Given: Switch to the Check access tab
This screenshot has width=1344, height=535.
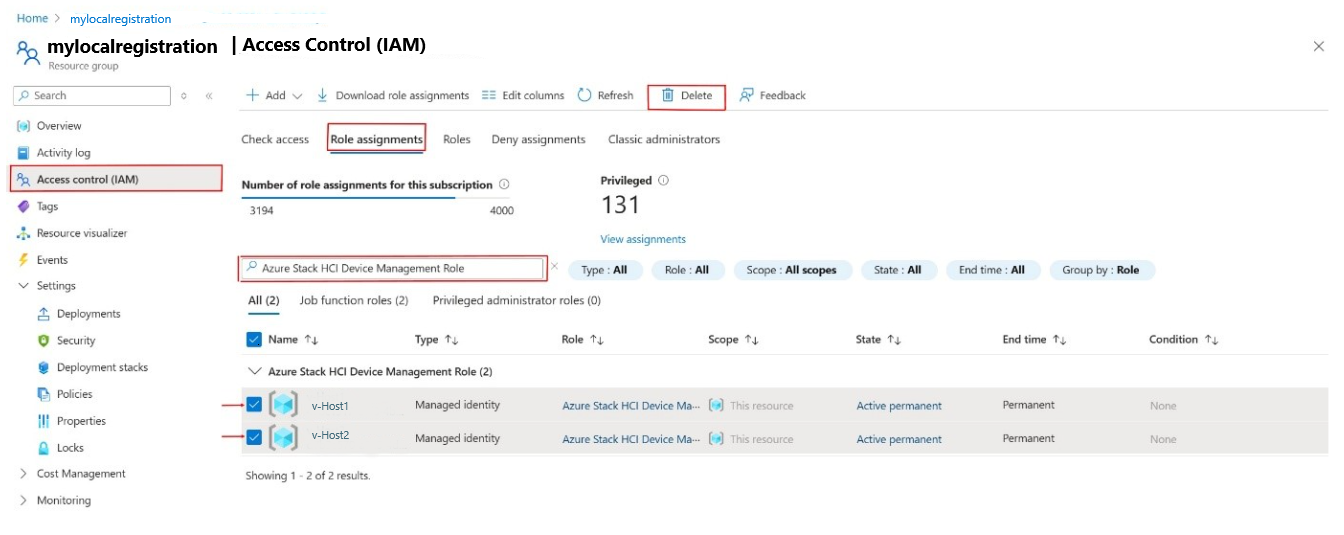Looking at the screenshot, I should click(275, 140).
